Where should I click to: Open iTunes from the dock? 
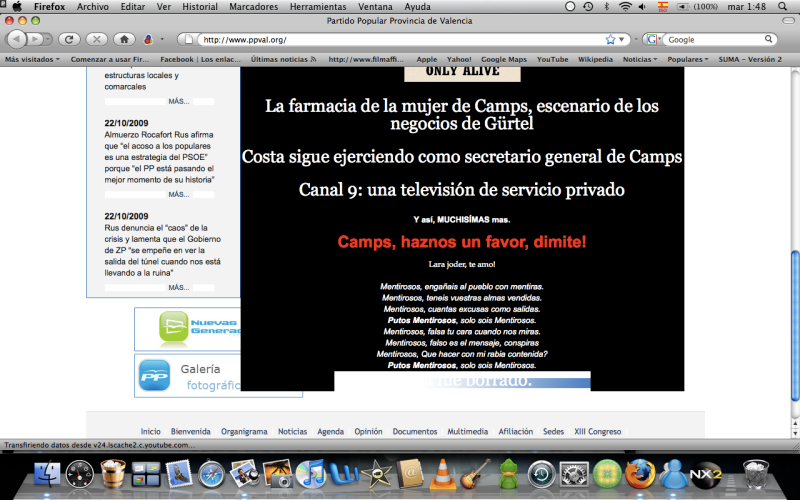(x=313, y=472)
